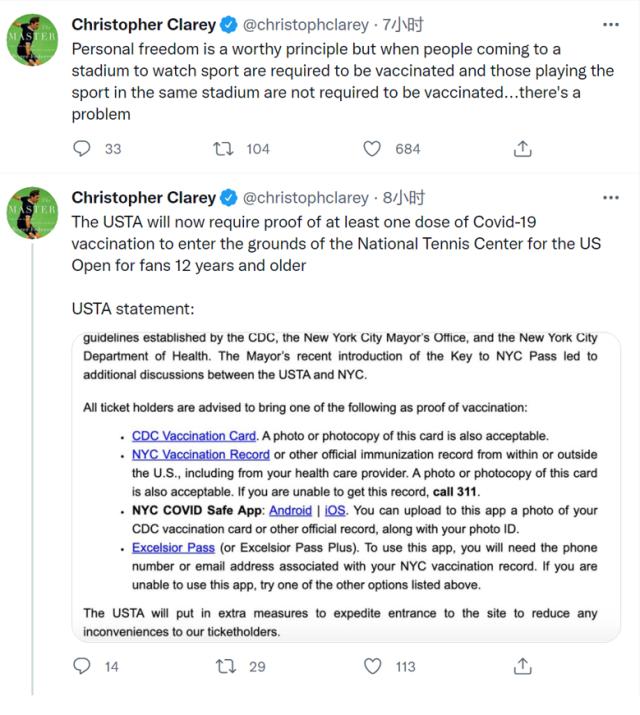Retweet the USTA vaccination tweet
The width and height of the screenshot is (640, 715).
pyautogui.click(x=226, y=666)
